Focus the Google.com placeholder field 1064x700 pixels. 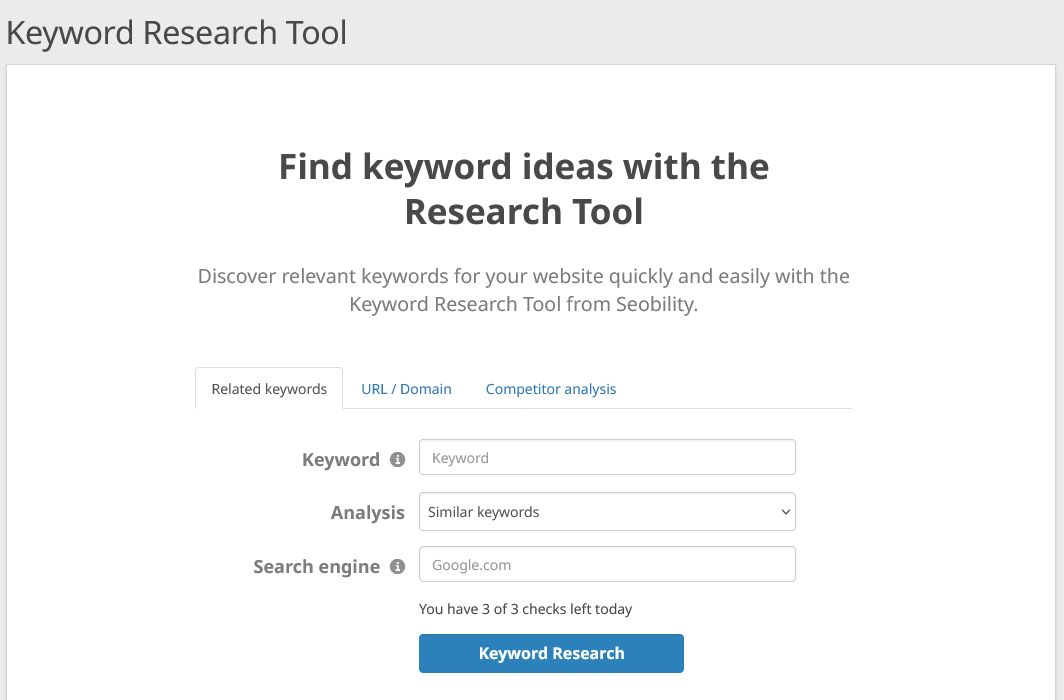point(607,564)
